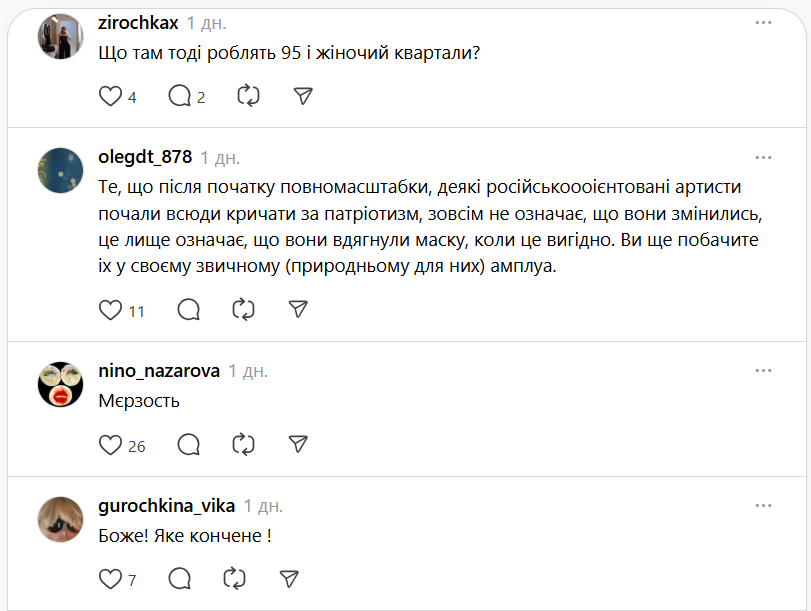The height and width of the screenshot is (611, 811).
Task: Open olegdt_878's profile via username
Action: [145, 157]
